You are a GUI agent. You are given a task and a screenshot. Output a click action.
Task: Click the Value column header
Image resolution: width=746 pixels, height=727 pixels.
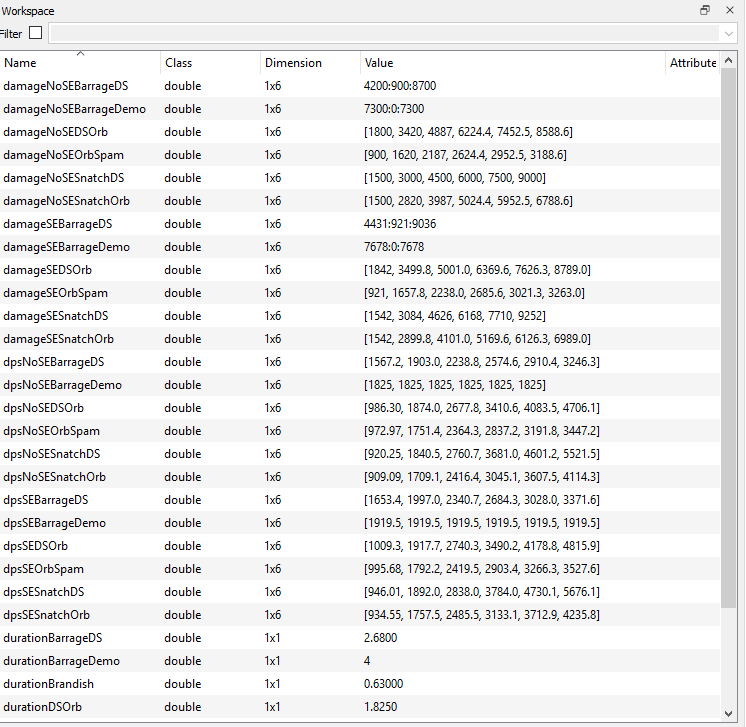tap(510, 63)
